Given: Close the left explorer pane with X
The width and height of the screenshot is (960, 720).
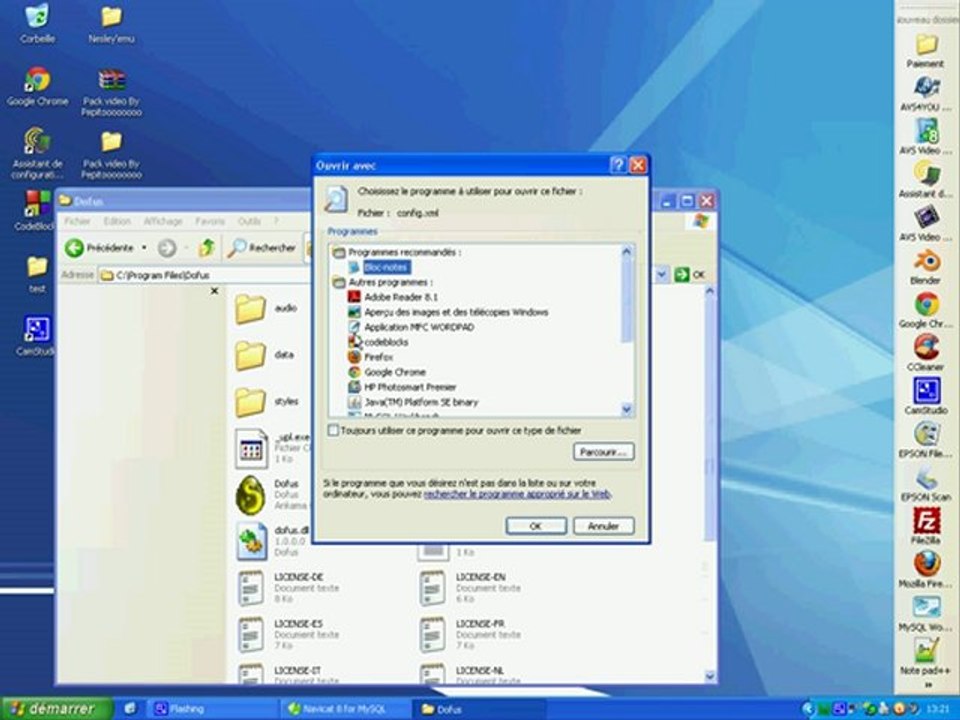Looking at the screenshot, I should [214, 291].
